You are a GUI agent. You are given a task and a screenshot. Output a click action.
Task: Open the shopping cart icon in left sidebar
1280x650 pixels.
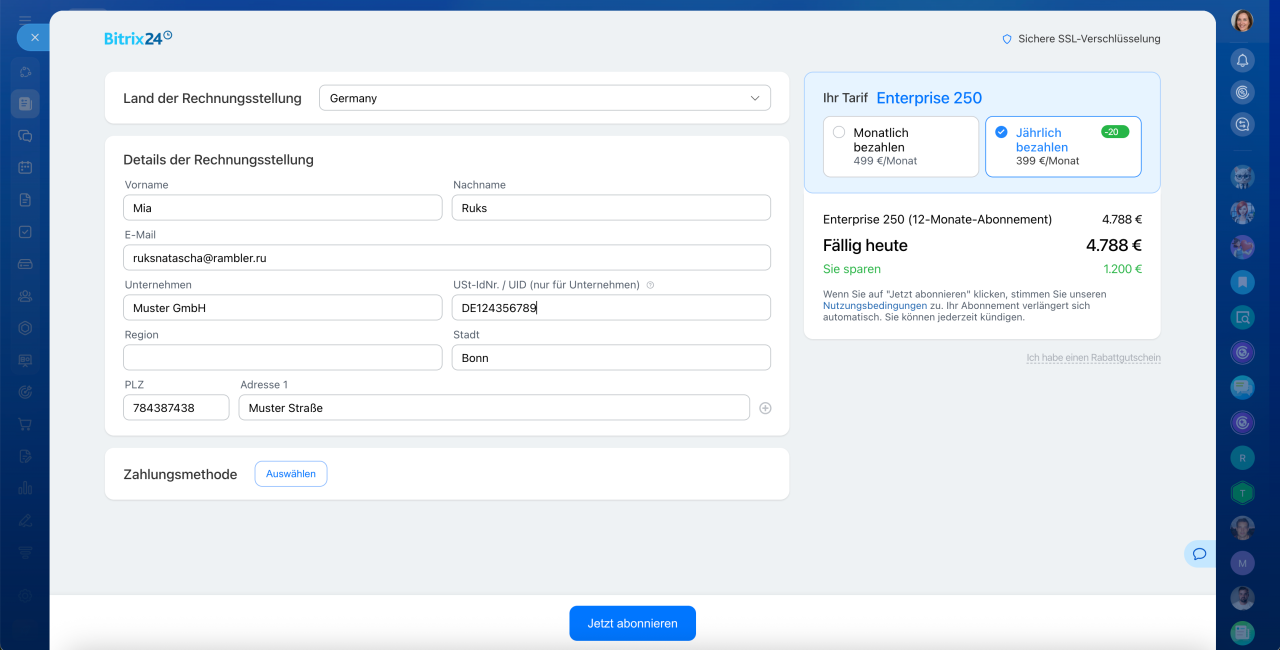tap(26, 424)
